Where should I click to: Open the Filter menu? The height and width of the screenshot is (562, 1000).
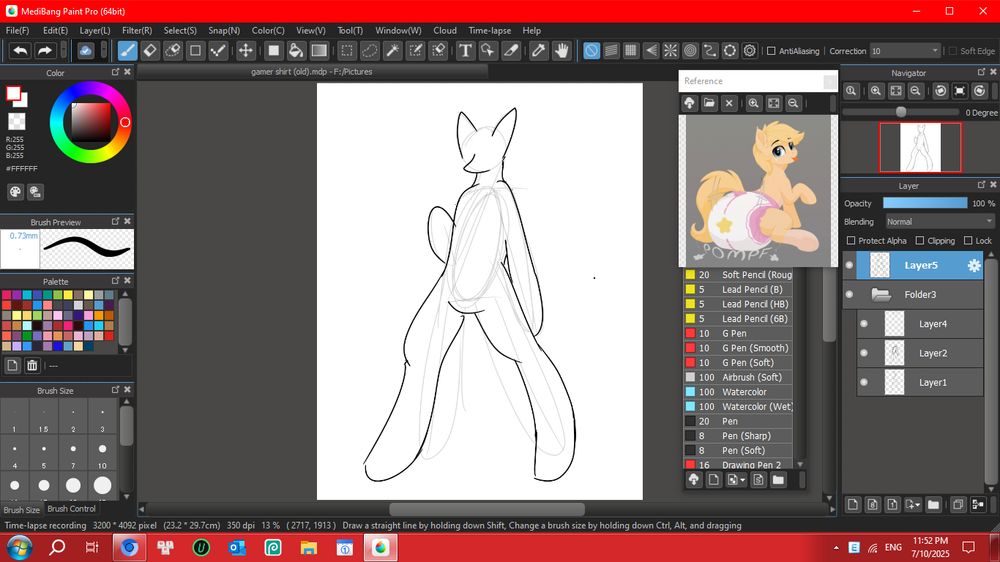pos(136,31)
